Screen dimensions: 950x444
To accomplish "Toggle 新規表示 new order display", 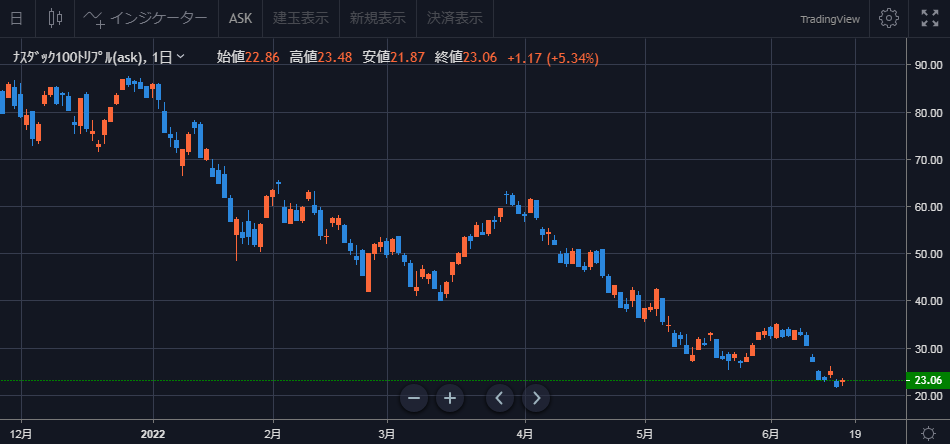I will (x=377, y=18).
